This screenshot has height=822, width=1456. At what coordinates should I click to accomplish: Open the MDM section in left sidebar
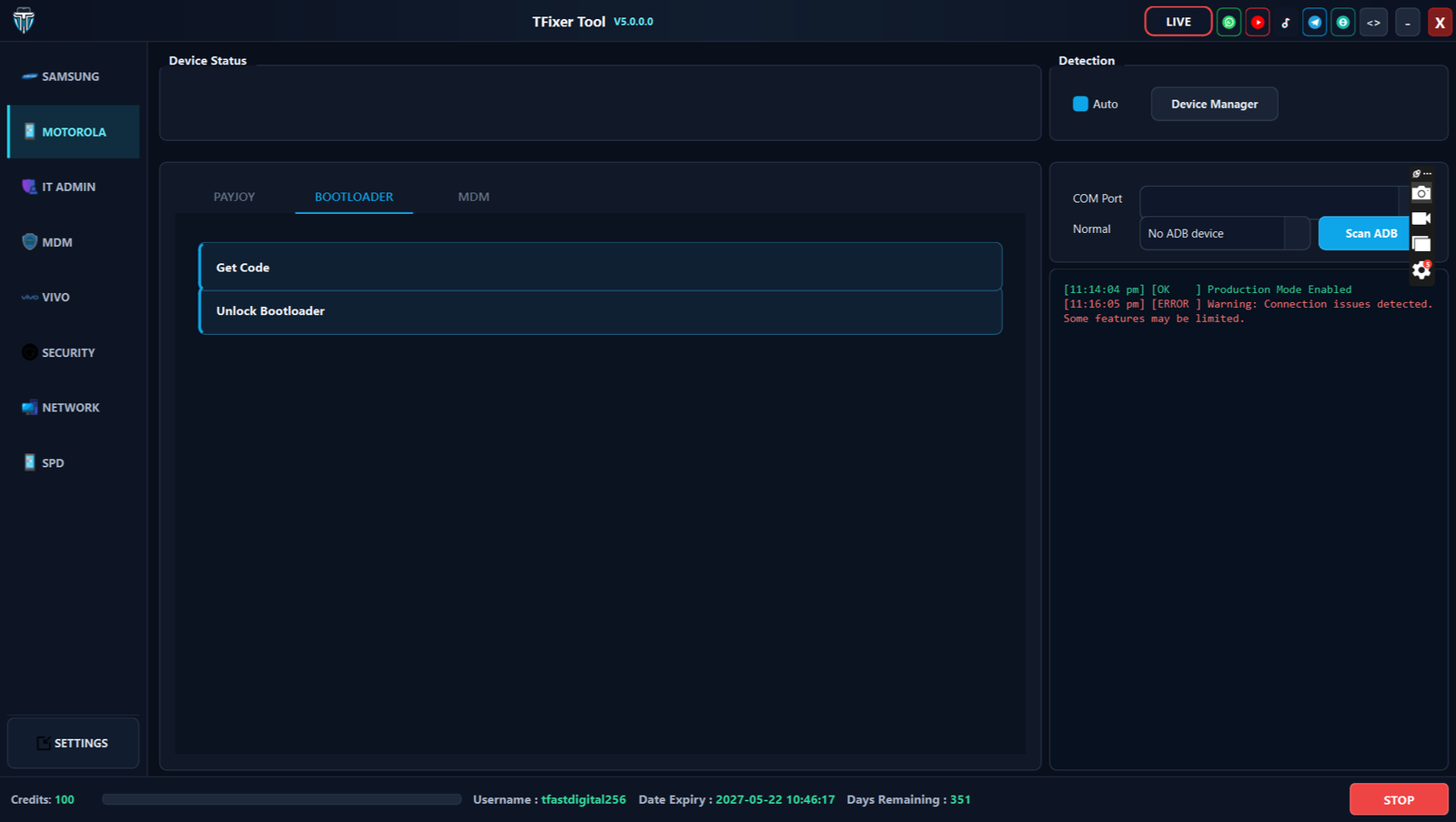[74, 242]
